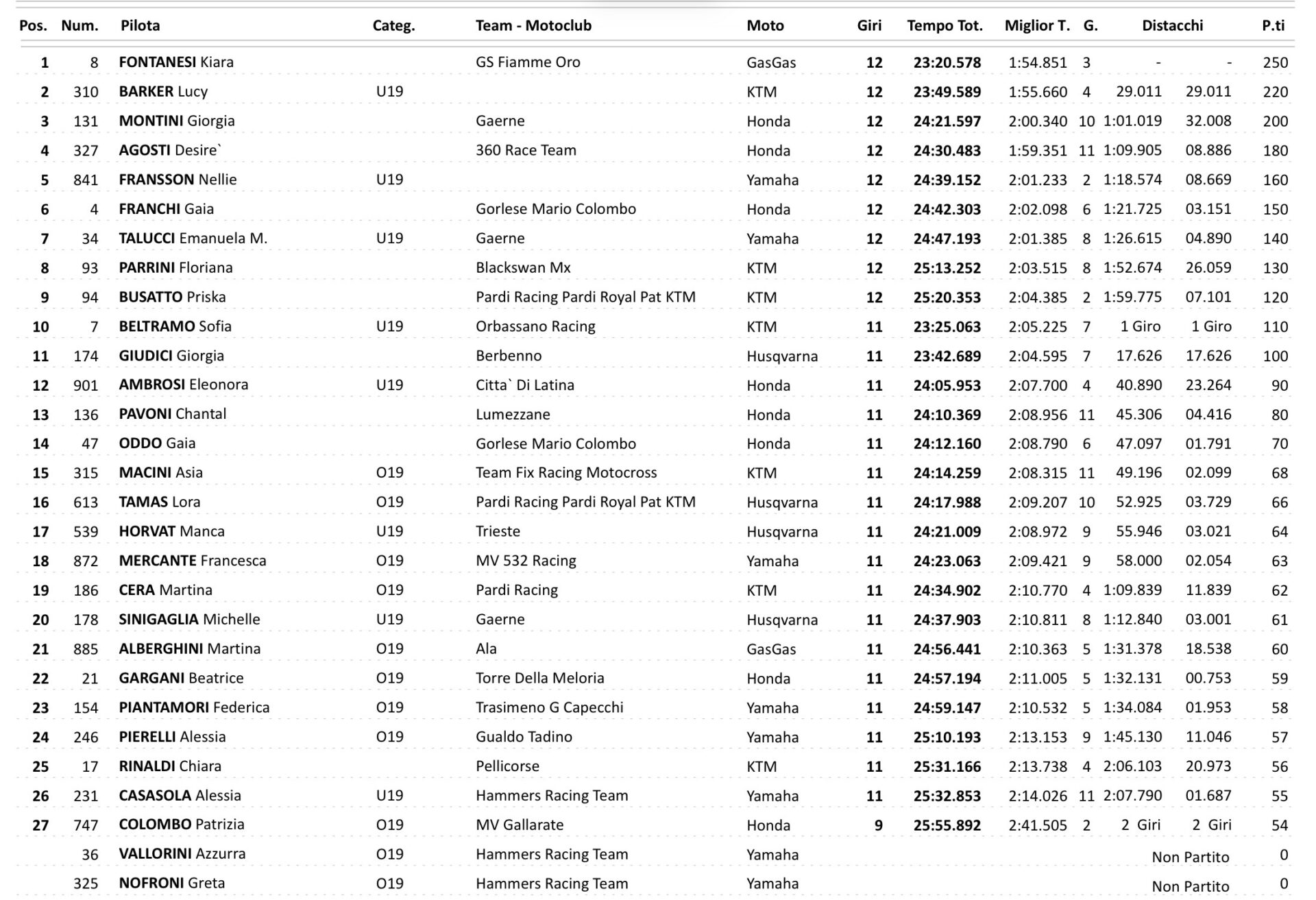Click the Distacchi column header
Image resolution: width=1316 pixels, height=900 pixels.
click(x=1172, y=26)
